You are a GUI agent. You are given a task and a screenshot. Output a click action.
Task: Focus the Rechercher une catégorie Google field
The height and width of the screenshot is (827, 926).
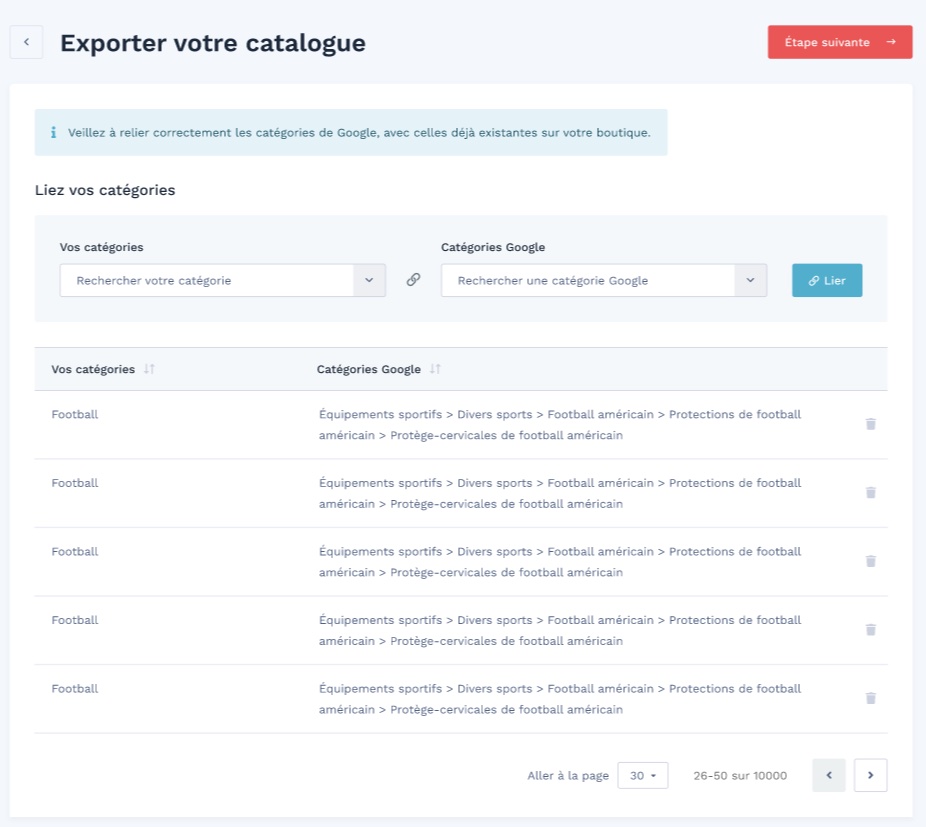(x=588, y=280)
